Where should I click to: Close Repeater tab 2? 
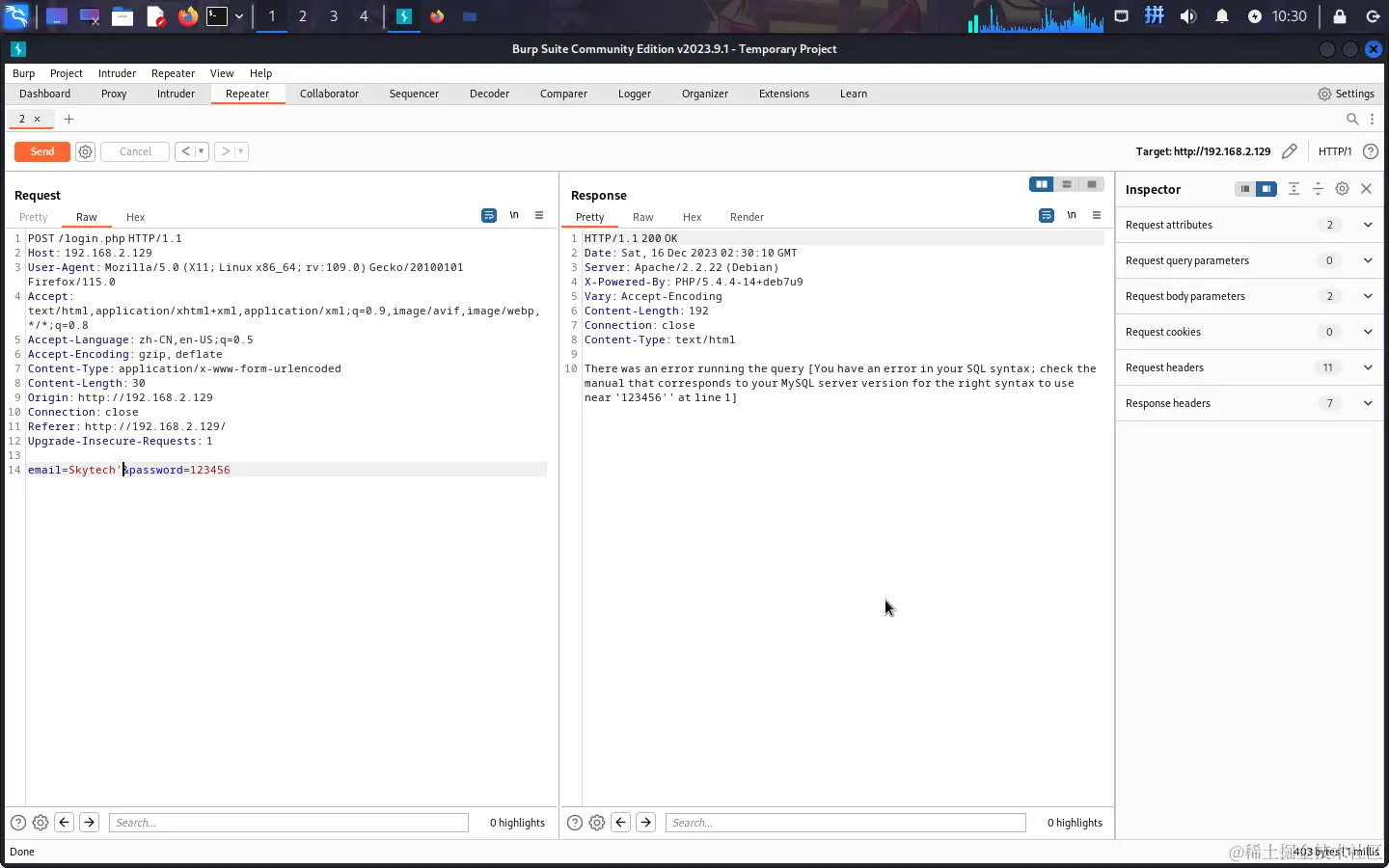[38, 119]
